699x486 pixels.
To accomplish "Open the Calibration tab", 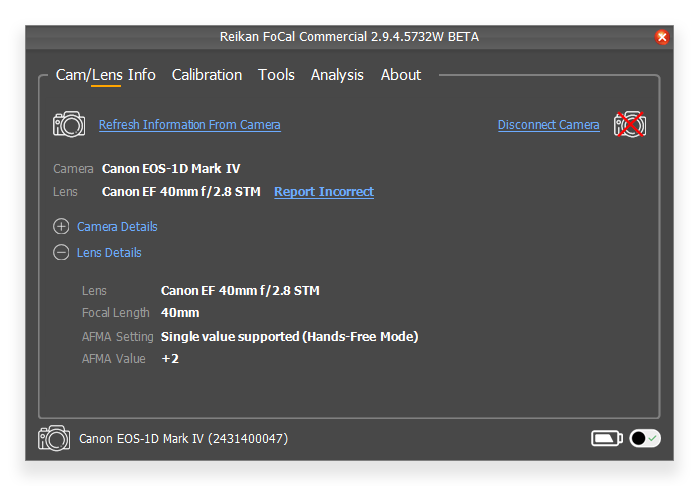I will click(207, 75).
